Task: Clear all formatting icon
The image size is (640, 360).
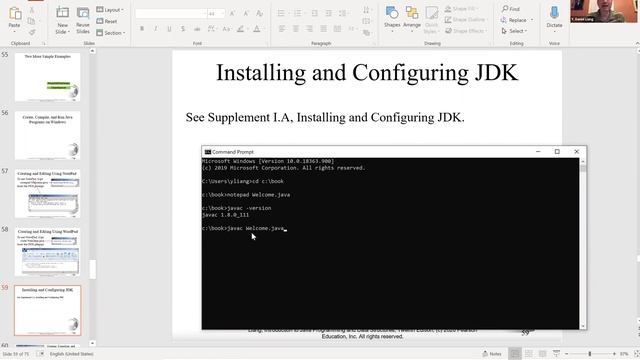Action: pos(260,14)
